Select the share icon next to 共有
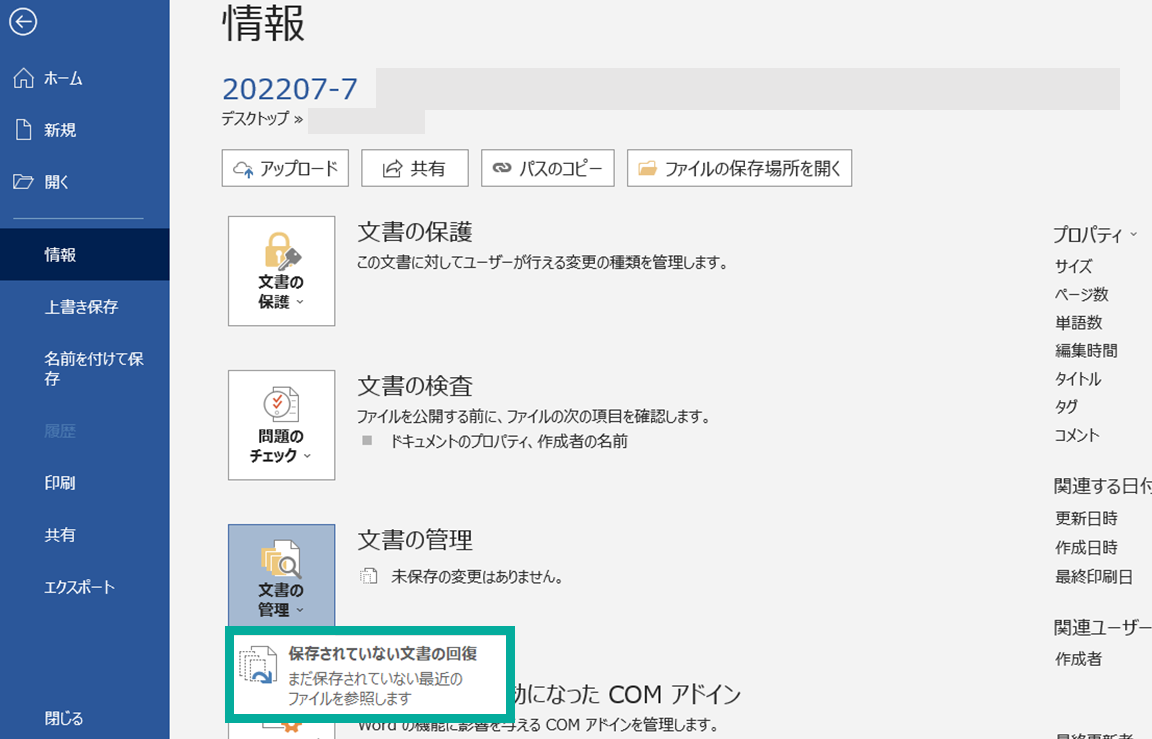This screenshot has width=1152, height=739. click(x=394, y=168)
